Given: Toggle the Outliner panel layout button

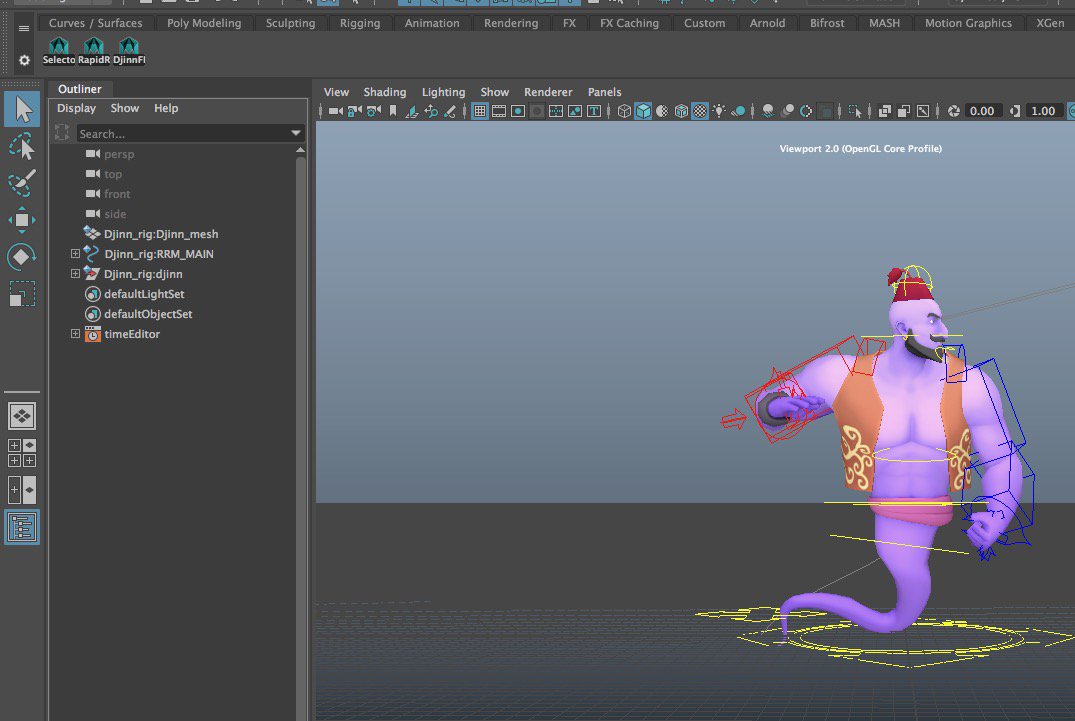Looking at the screenshot, I should (x=22, y=527).
